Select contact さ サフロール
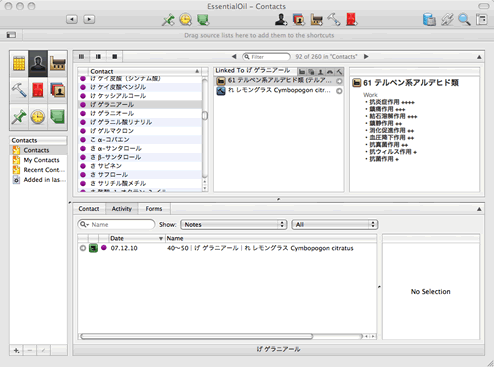This screenshot has width=494, height=367. 140,174
